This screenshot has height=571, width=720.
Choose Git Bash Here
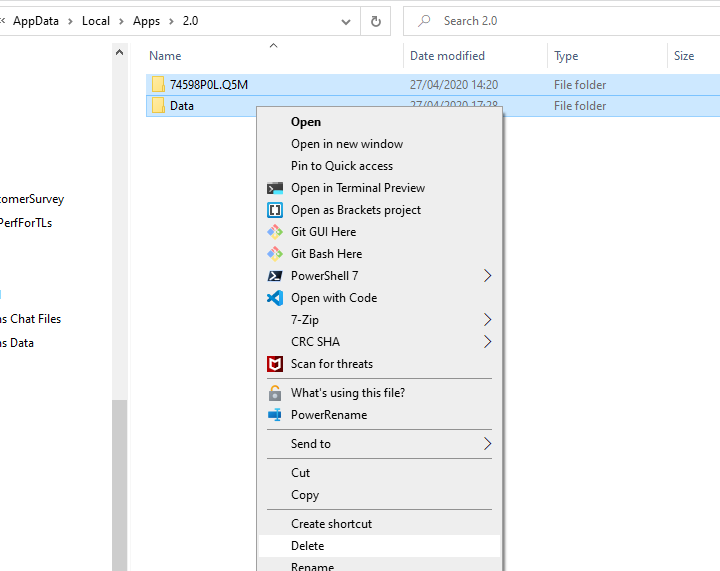(x=379, y=254)
